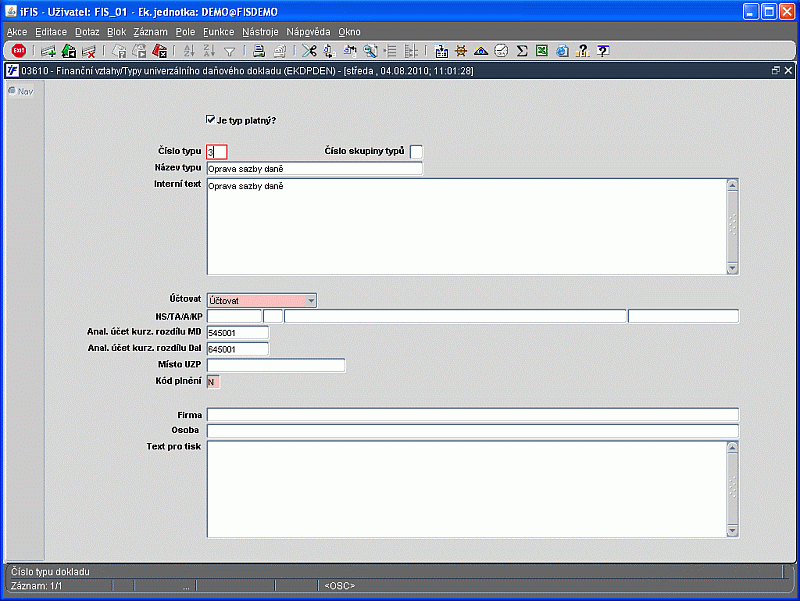Open the Blok menu
The width and height of the screenshot is (800, 601).
[x=116, y=32]
